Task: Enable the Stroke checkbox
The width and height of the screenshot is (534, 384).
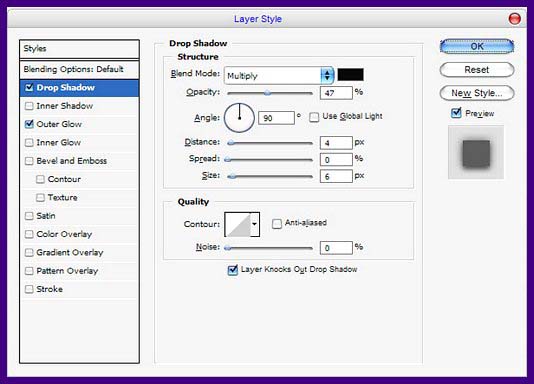Action: 29,289
